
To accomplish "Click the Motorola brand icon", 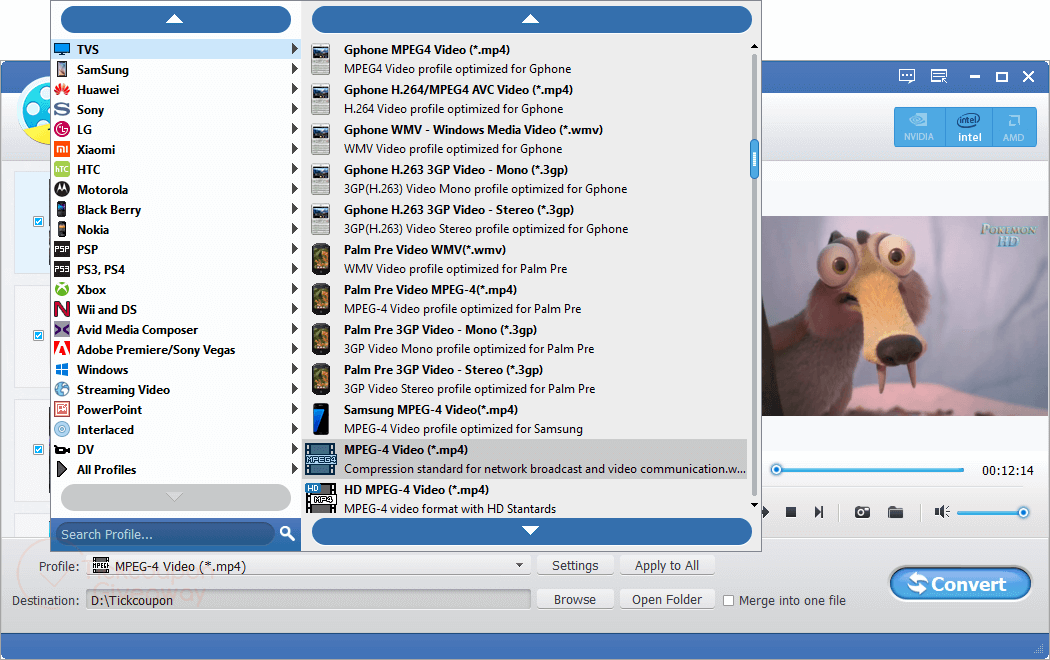I will [62, 189].
